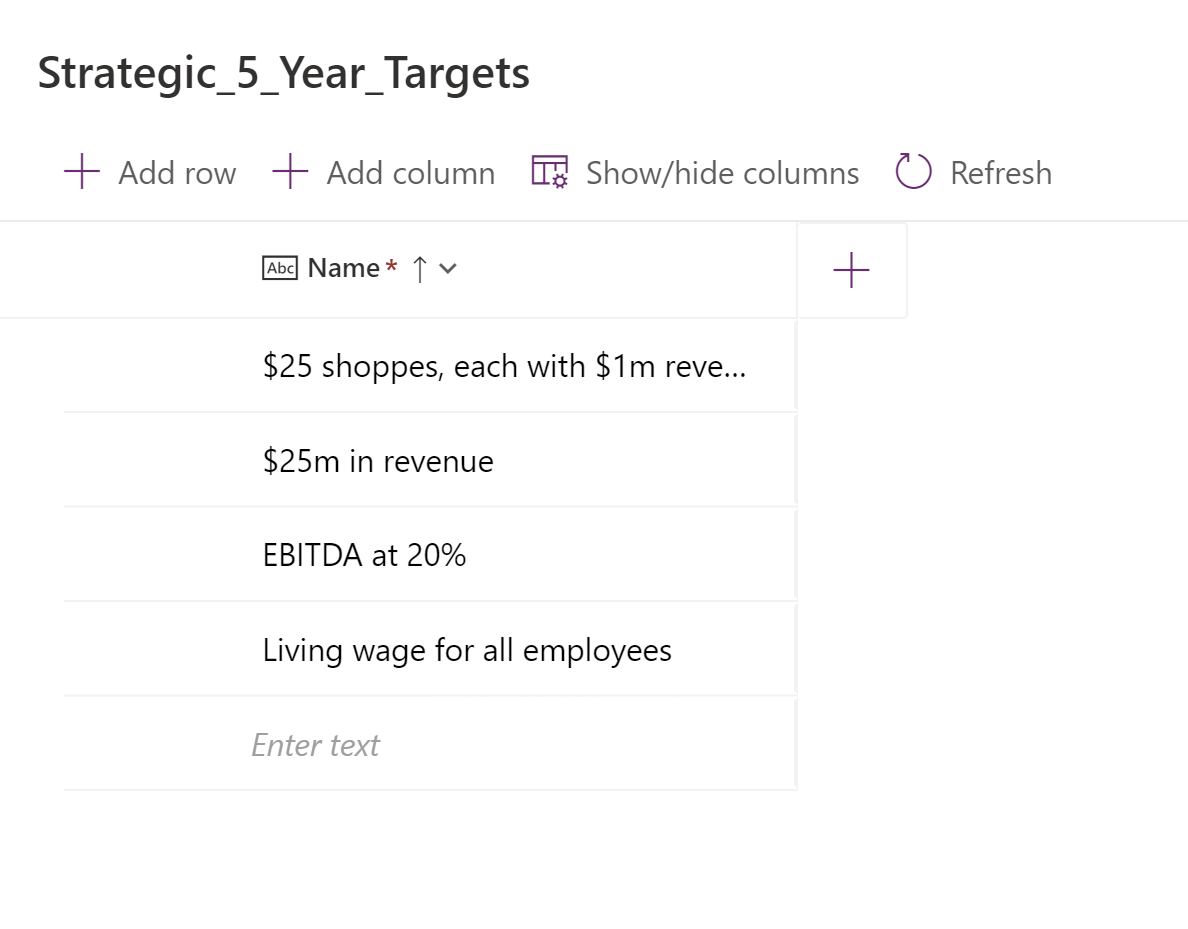This screenshot has width=1188, height=929.
Task: Hit the Refresh text label
Action: [x=1000, y=173]
